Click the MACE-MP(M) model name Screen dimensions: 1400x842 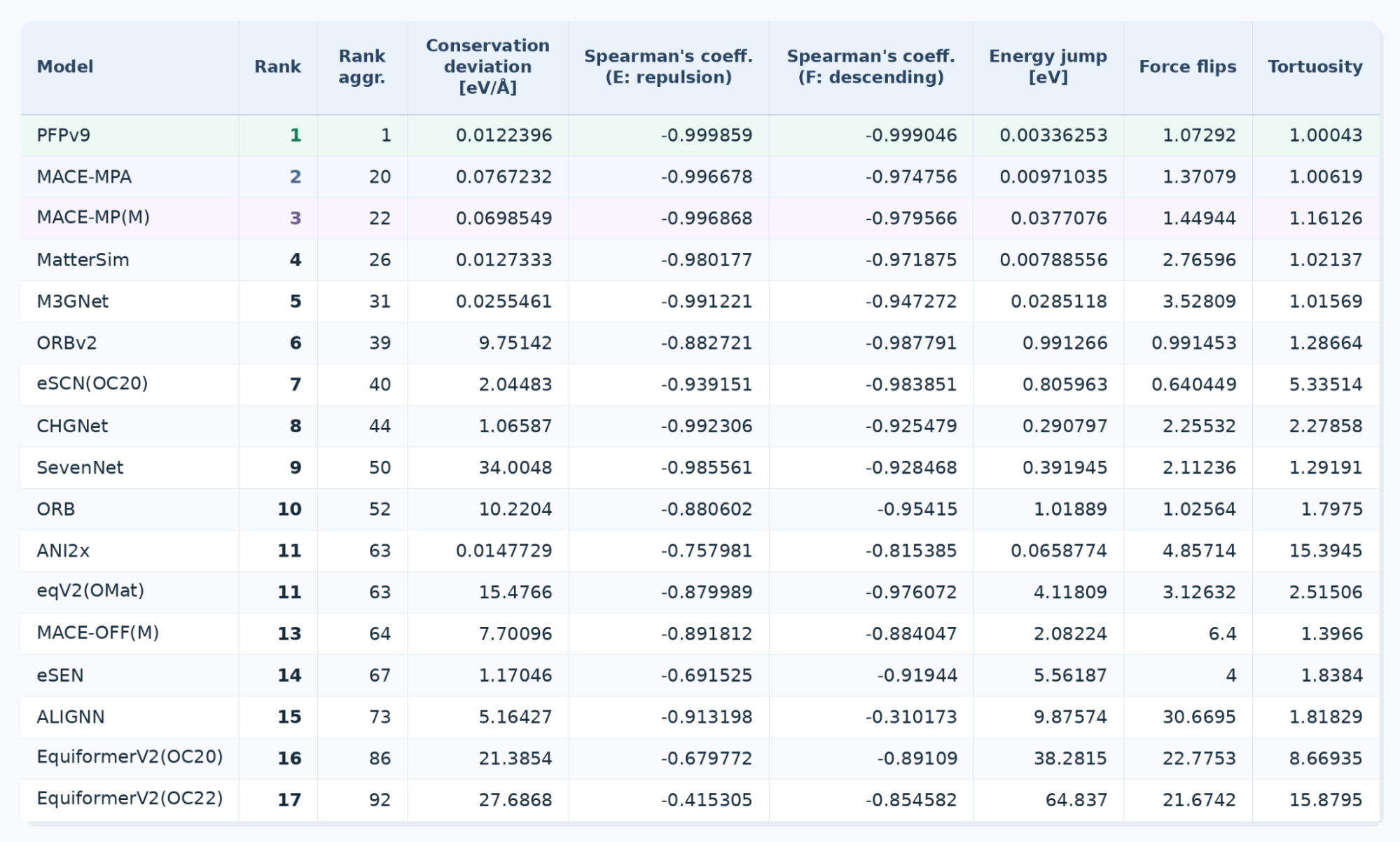(93, 218)
